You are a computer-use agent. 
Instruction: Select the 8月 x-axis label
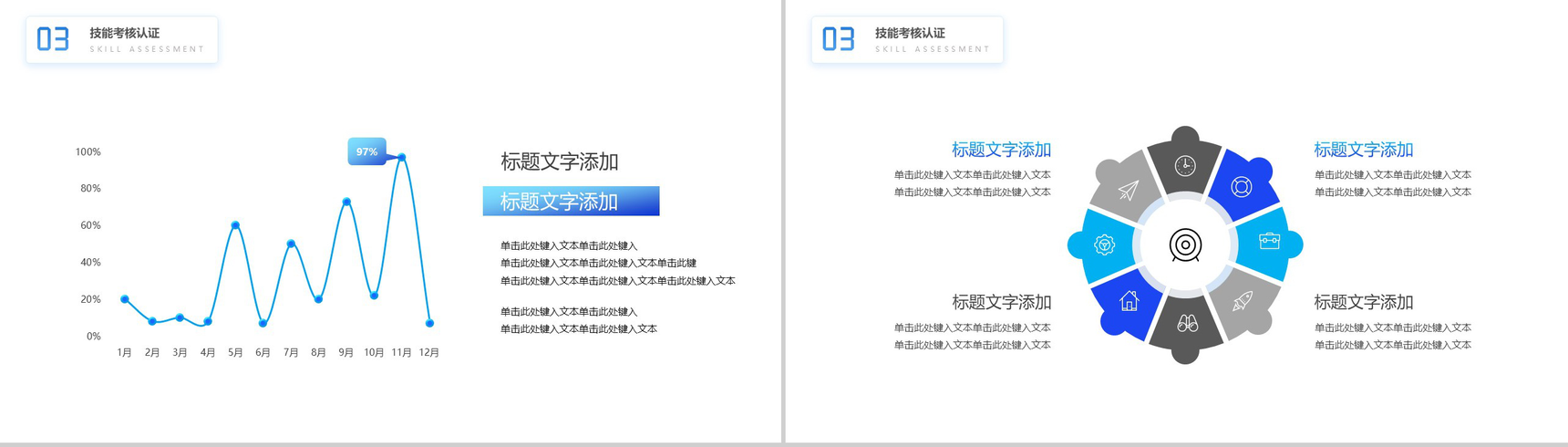318,352
